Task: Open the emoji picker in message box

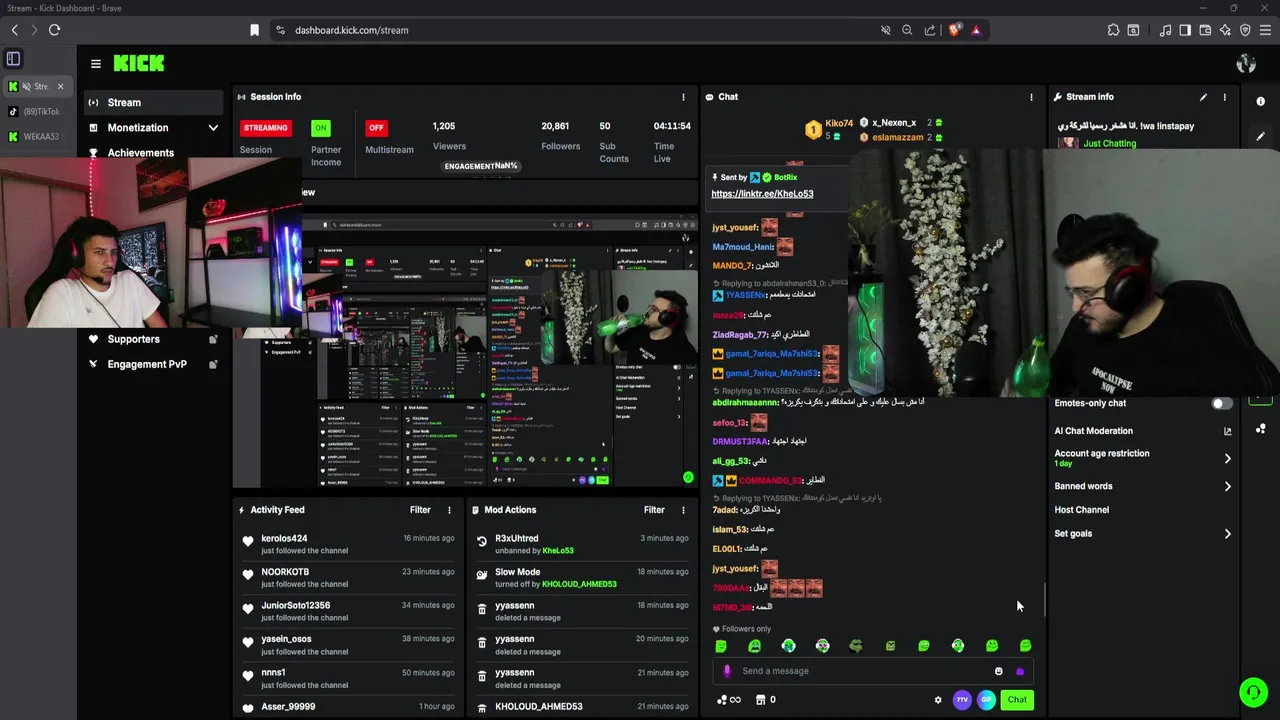Action: coord(998,671)
